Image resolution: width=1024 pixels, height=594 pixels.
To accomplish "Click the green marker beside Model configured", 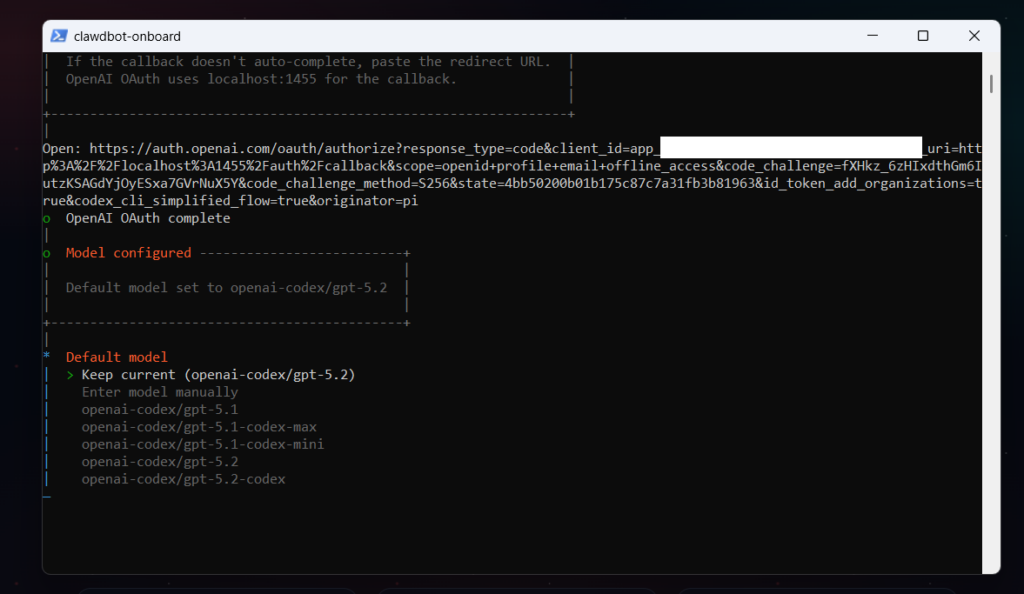I will coord(47,253).
